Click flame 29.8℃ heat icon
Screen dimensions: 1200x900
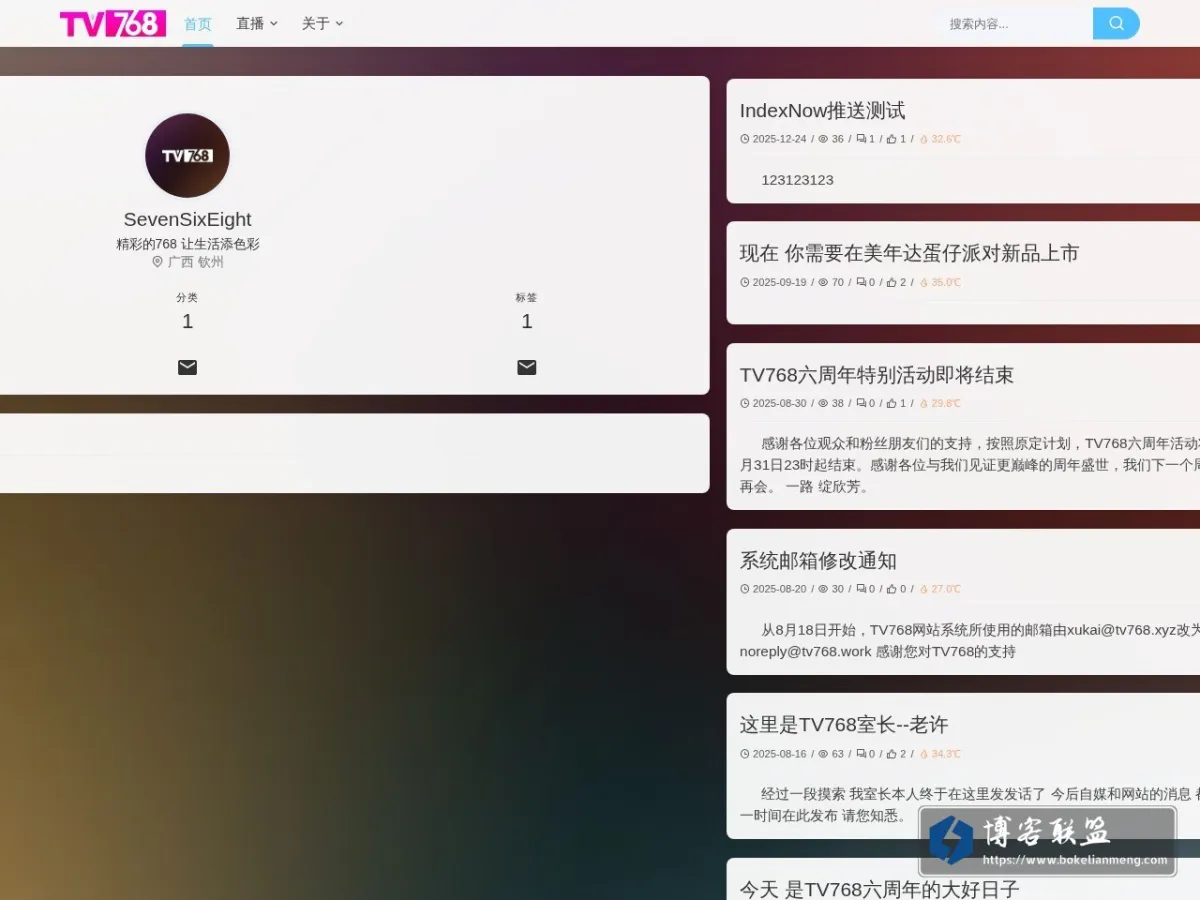(x=924, y=403)
